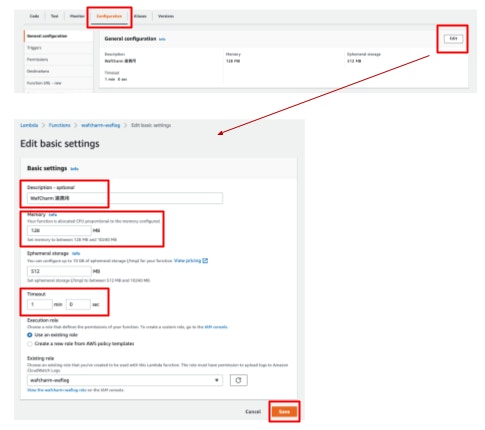
Task: Cancel editing basic settings
Action: click(x=253, y=412)
